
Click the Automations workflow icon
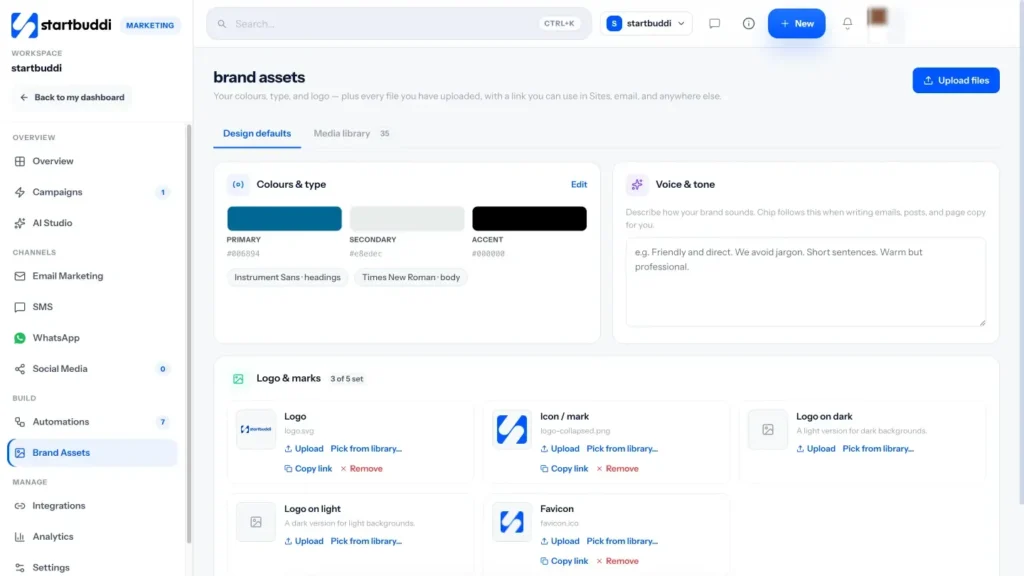point(20,422)
